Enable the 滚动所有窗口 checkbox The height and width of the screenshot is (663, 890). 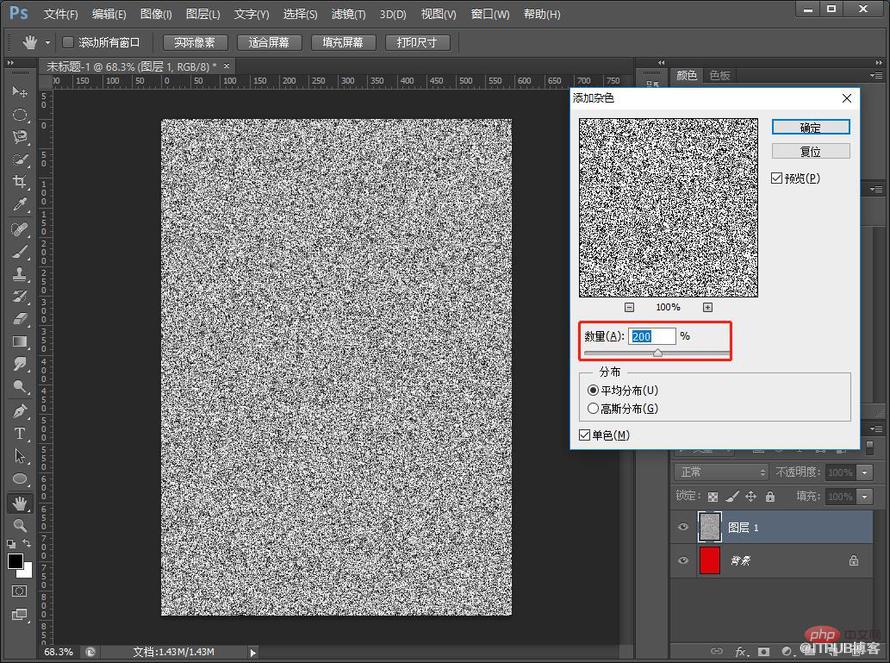click(x=68, y=42)
